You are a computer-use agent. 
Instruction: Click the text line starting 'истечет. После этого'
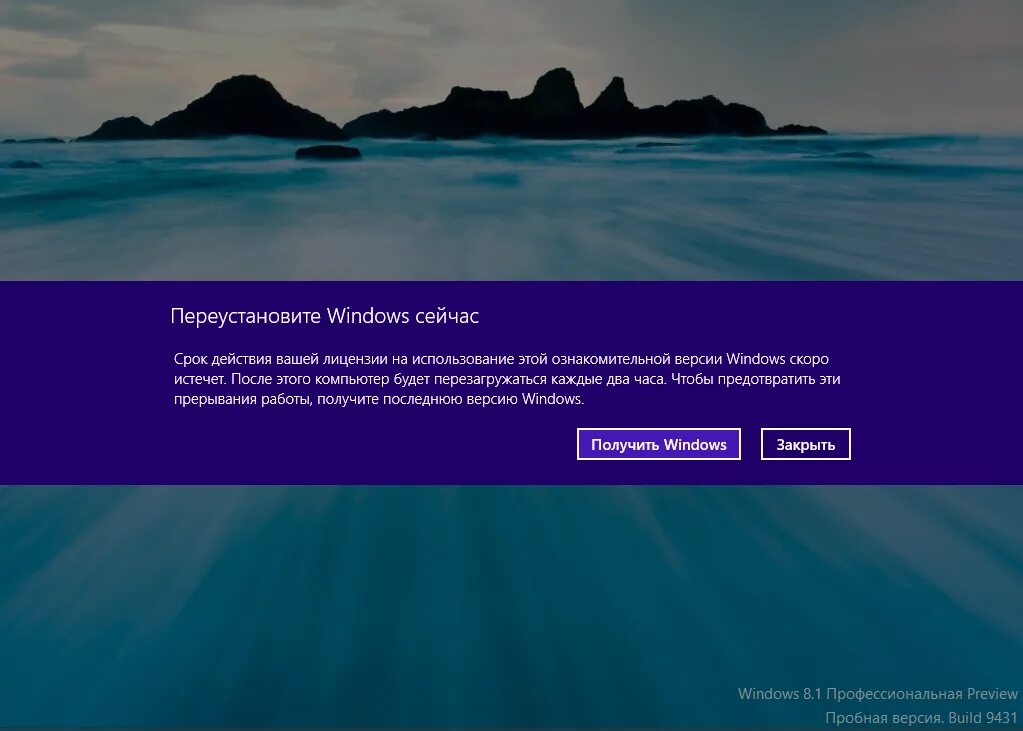click(x=507, y=379)
